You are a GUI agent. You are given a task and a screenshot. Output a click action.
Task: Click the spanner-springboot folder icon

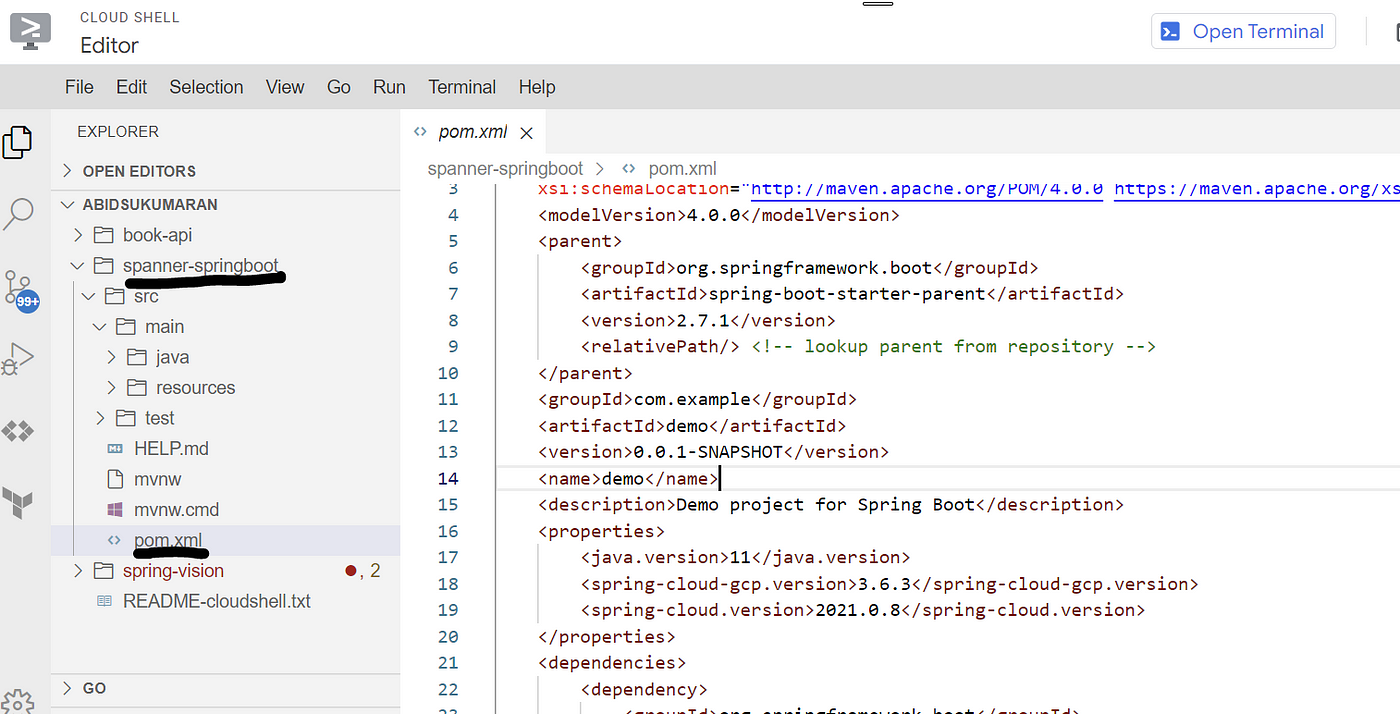(x=104, y=265)
